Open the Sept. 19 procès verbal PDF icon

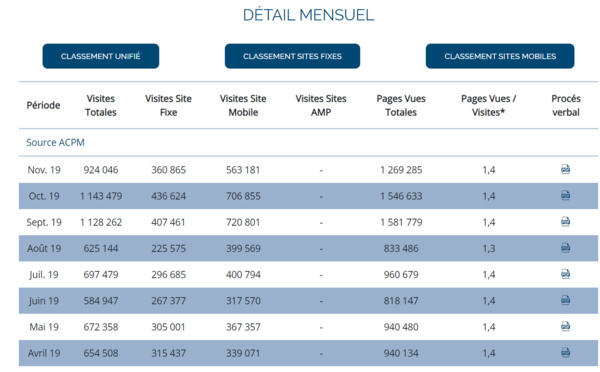(x=566, y=221)
